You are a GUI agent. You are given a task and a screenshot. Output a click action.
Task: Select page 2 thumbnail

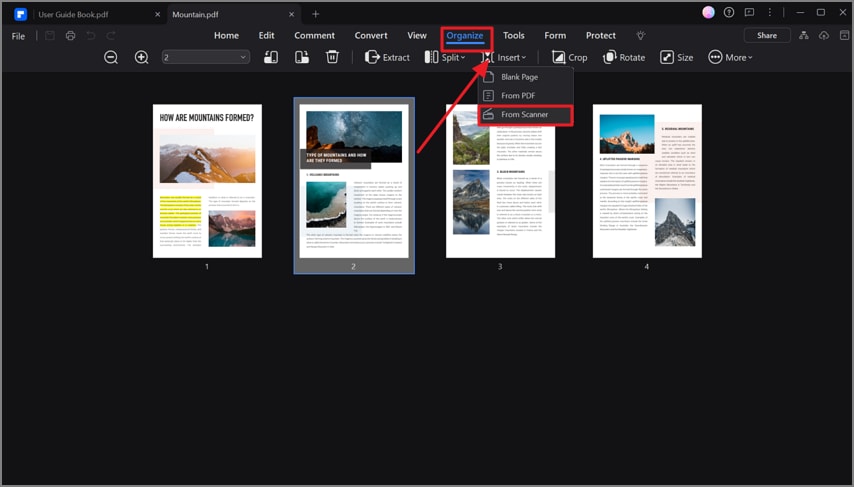[x=354, y=181]
